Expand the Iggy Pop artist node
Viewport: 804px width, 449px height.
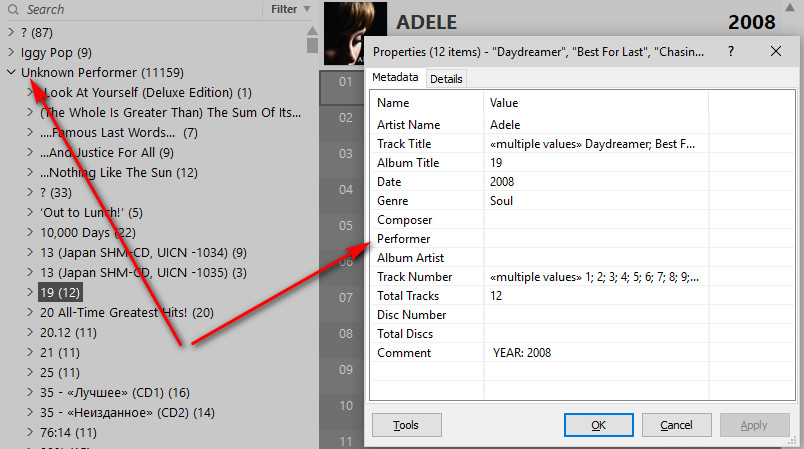(11, 52)
